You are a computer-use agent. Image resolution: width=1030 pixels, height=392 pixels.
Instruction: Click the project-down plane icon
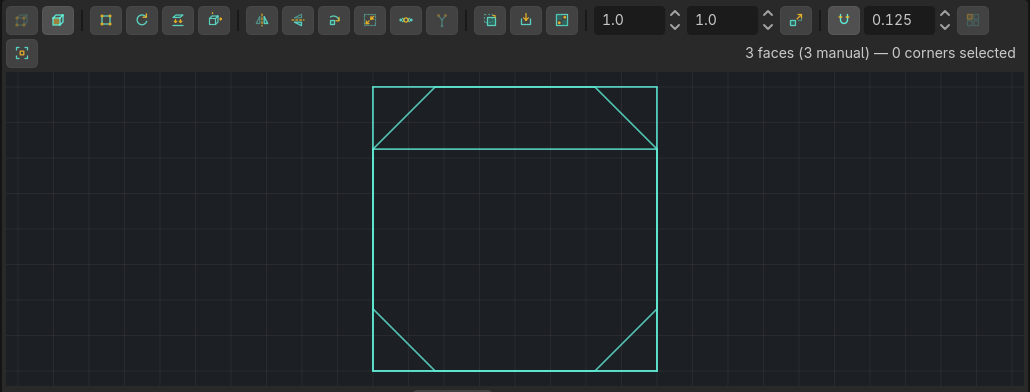point(178,20)
